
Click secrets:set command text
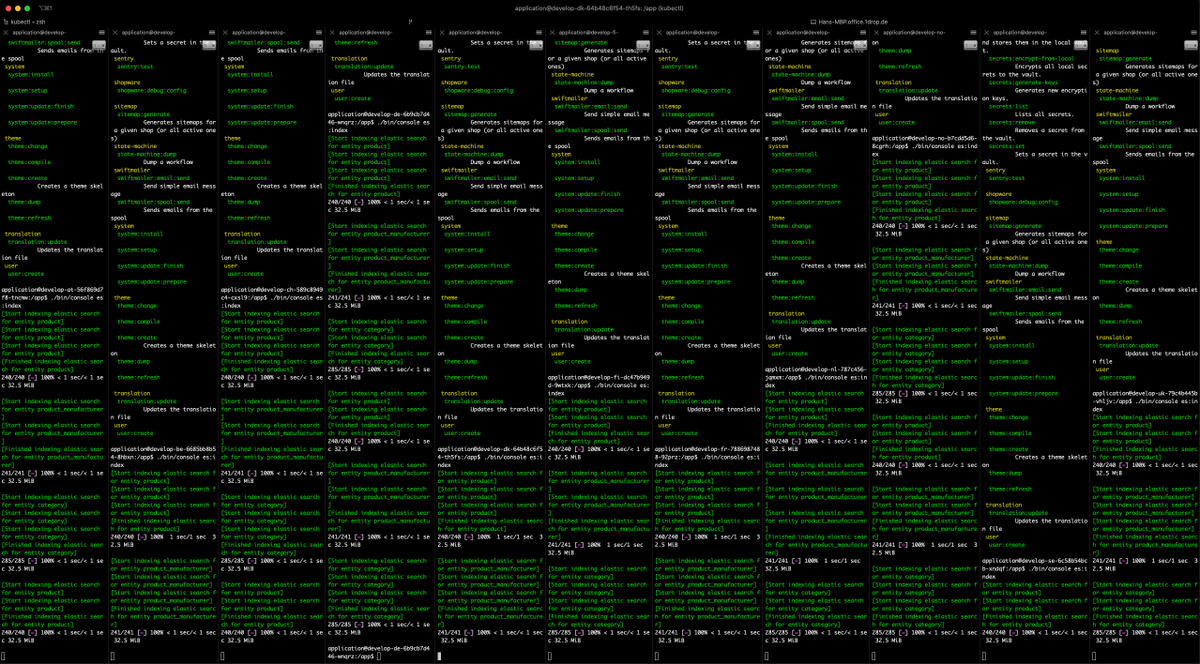(x=1007, y=146)
